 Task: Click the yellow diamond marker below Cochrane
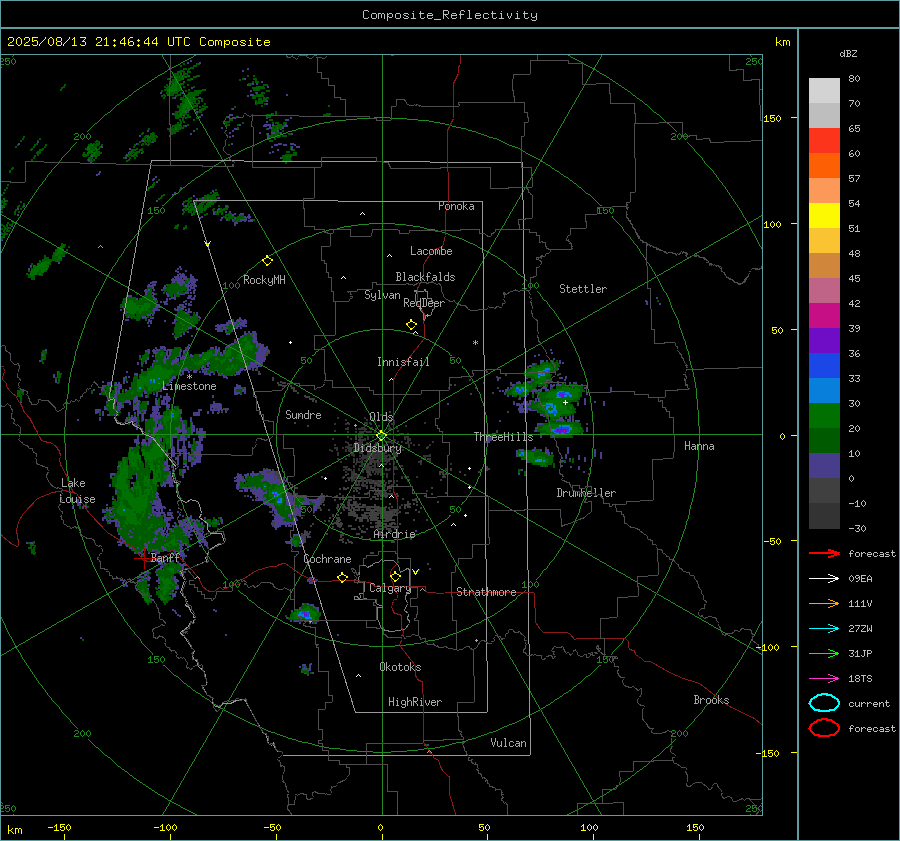pyautogui.click(x=342, y=578)
